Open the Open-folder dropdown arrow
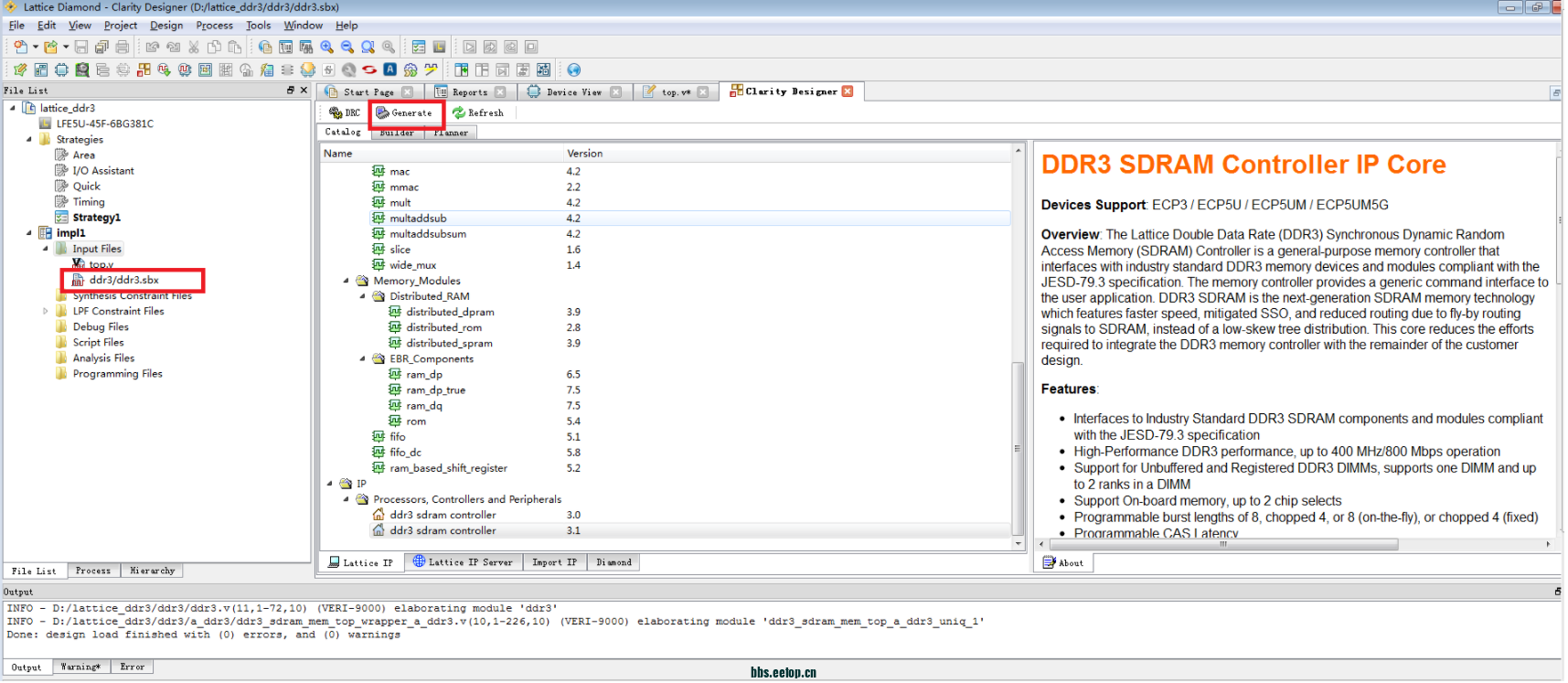 [66, 47]
